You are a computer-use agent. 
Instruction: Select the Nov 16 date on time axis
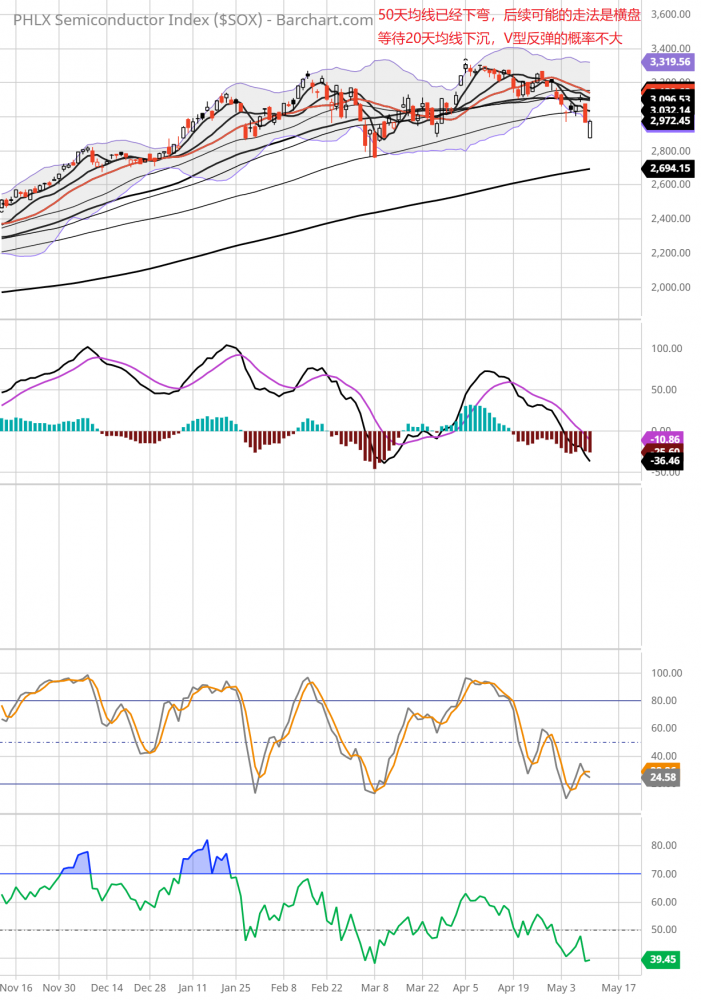tap(17, 988)
